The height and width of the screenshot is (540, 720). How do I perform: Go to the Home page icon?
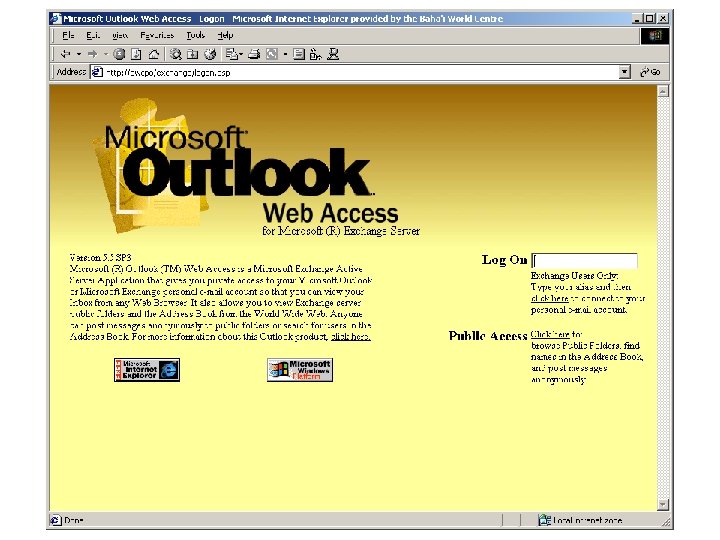coord(154,54)
